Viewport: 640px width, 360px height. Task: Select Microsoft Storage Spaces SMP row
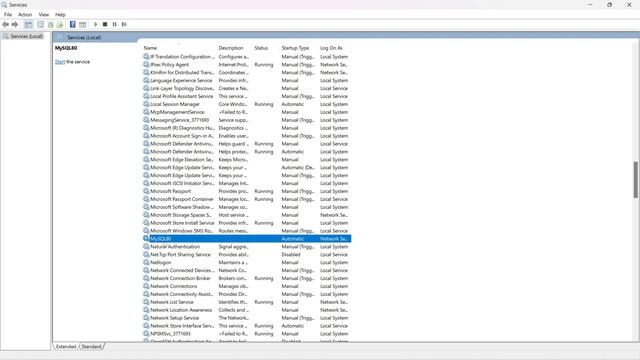(247, 215)
